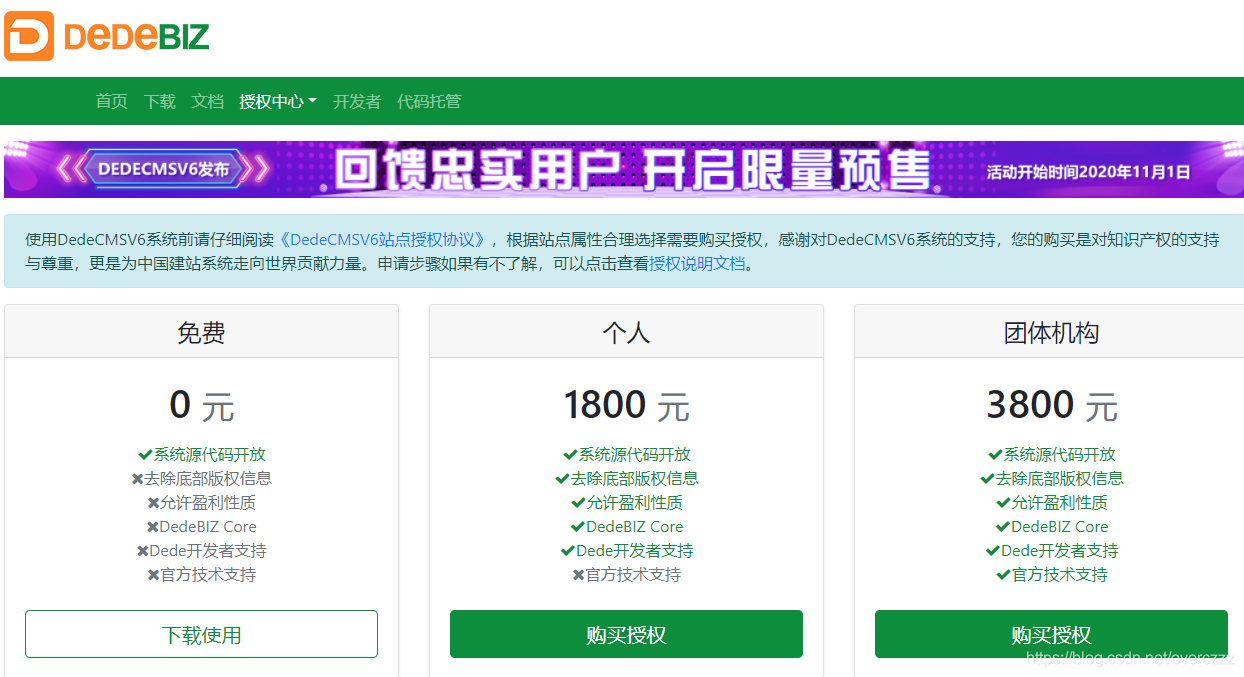Click the check icon beside DedeBIZ Core in 个人 card
1244x677 pixels.
pyautogui.click(x=578, y=527)
